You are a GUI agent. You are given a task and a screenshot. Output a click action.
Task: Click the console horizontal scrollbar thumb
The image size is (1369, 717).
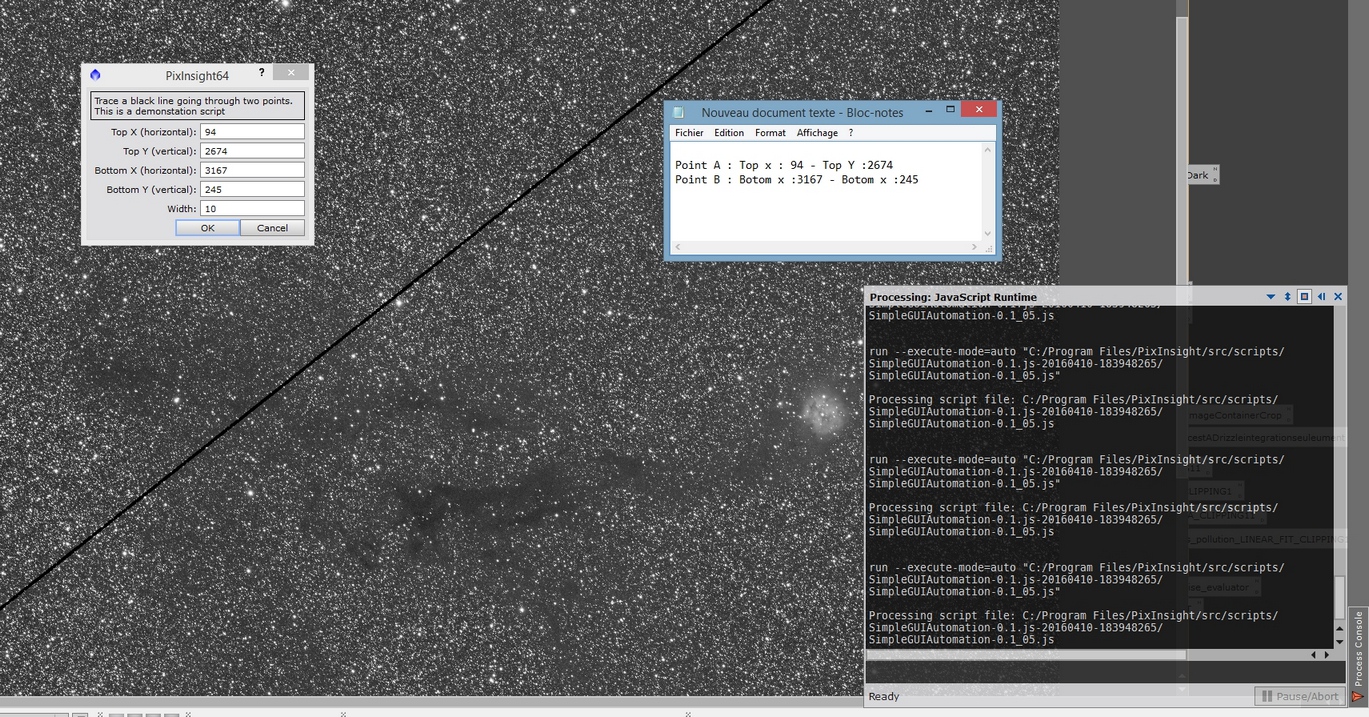point(1026,655)
